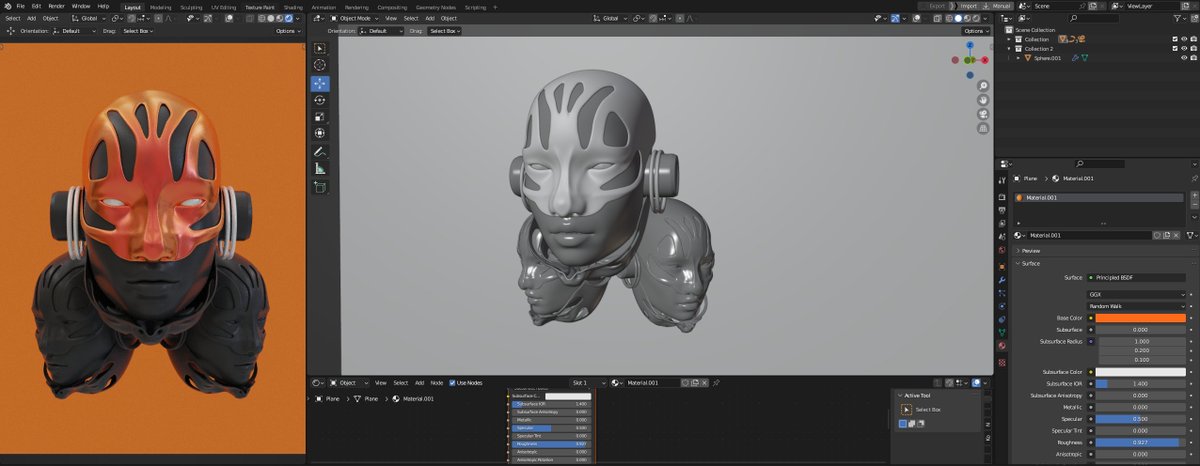Activate the Scale tool
The height and width of the screenshot is (466, 1200).
(320, 116)
